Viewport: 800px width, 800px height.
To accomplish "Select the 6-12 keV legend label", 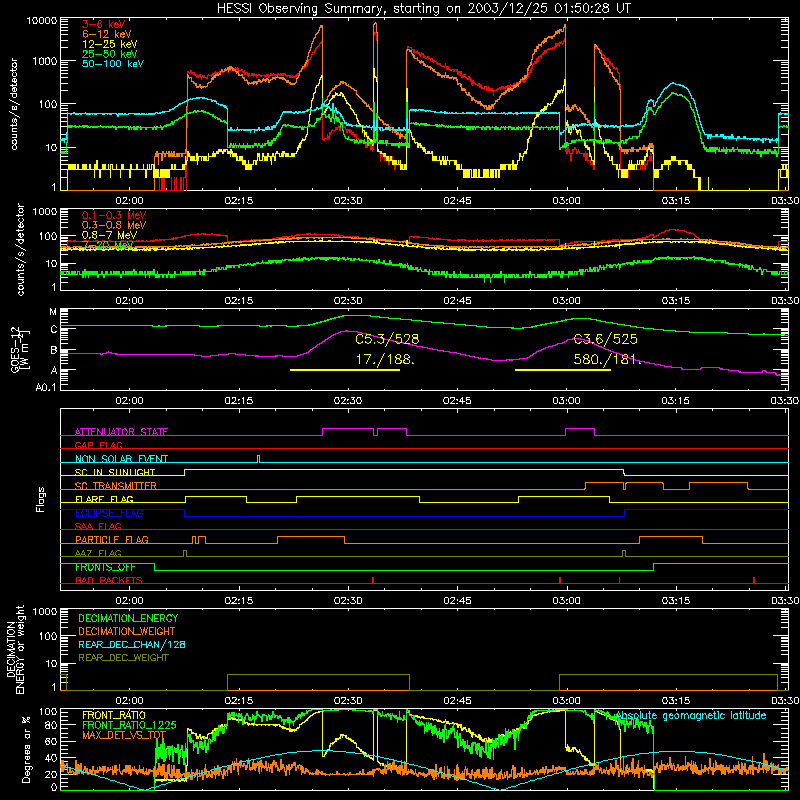I will [106, 34].
